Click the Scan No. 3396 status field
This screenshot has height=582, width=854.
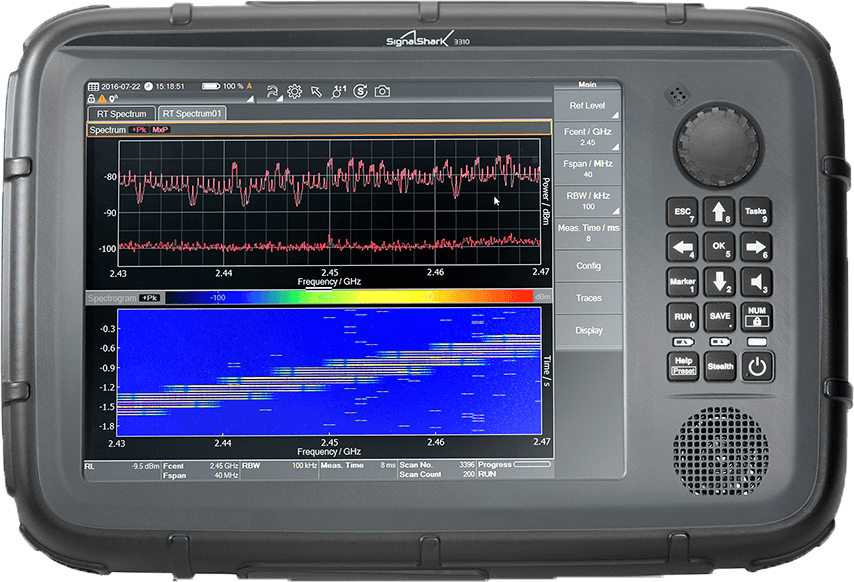pyautogui.click(x=437, y=465)
